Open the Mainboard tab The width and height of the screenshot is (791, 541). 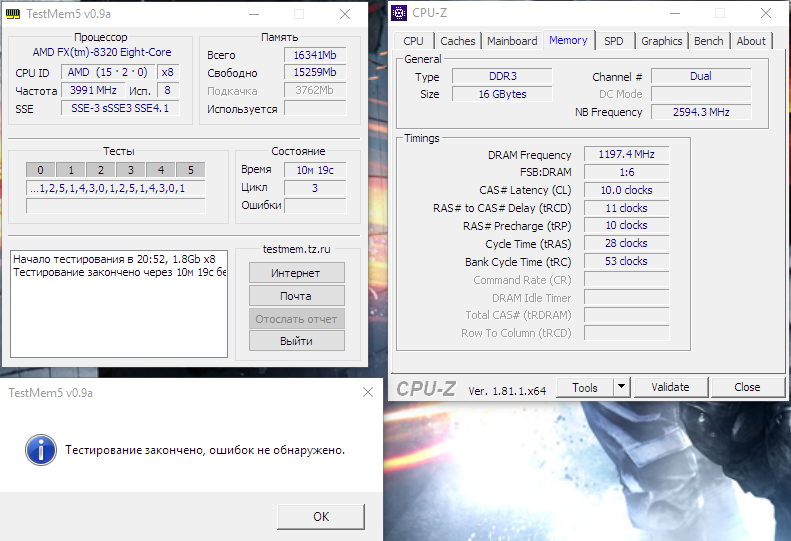[x=512, y=41]
